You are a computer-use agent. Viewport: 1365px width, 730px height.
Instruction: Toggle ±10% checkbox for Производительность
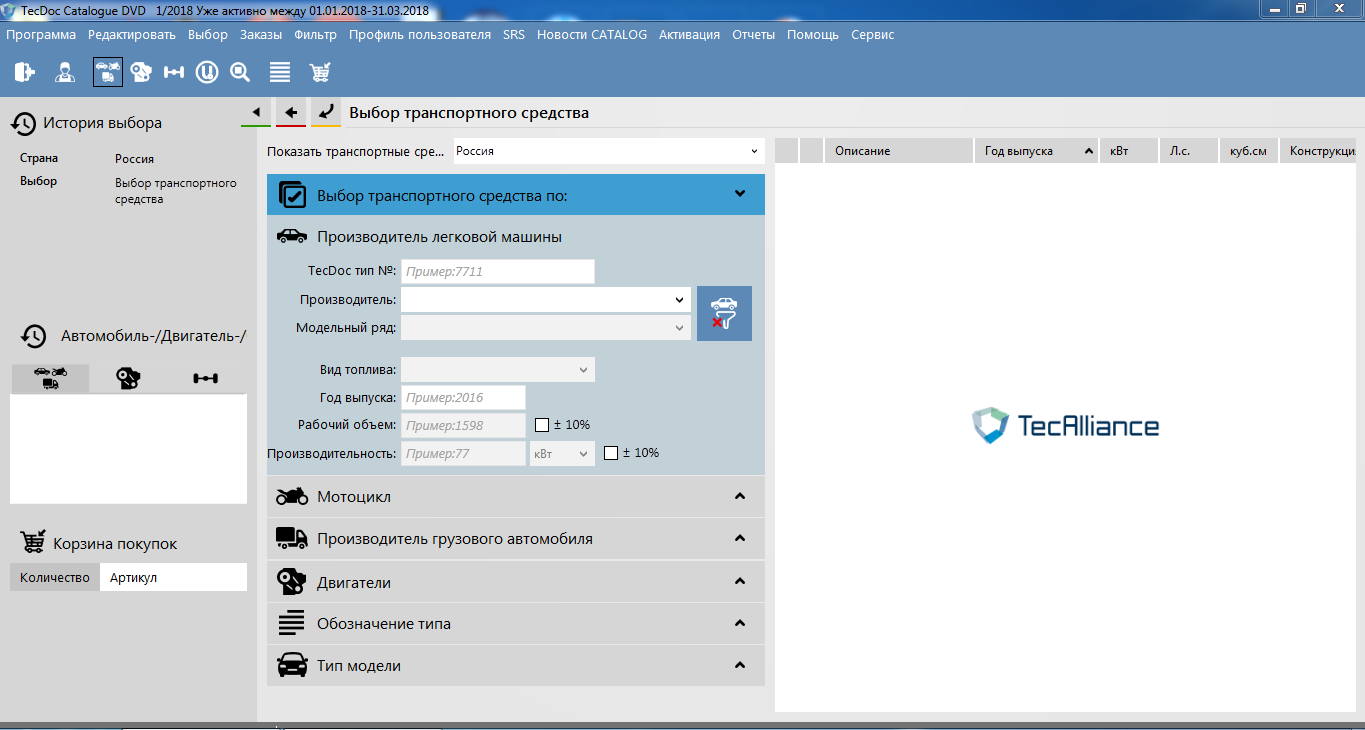pos(611,453)
